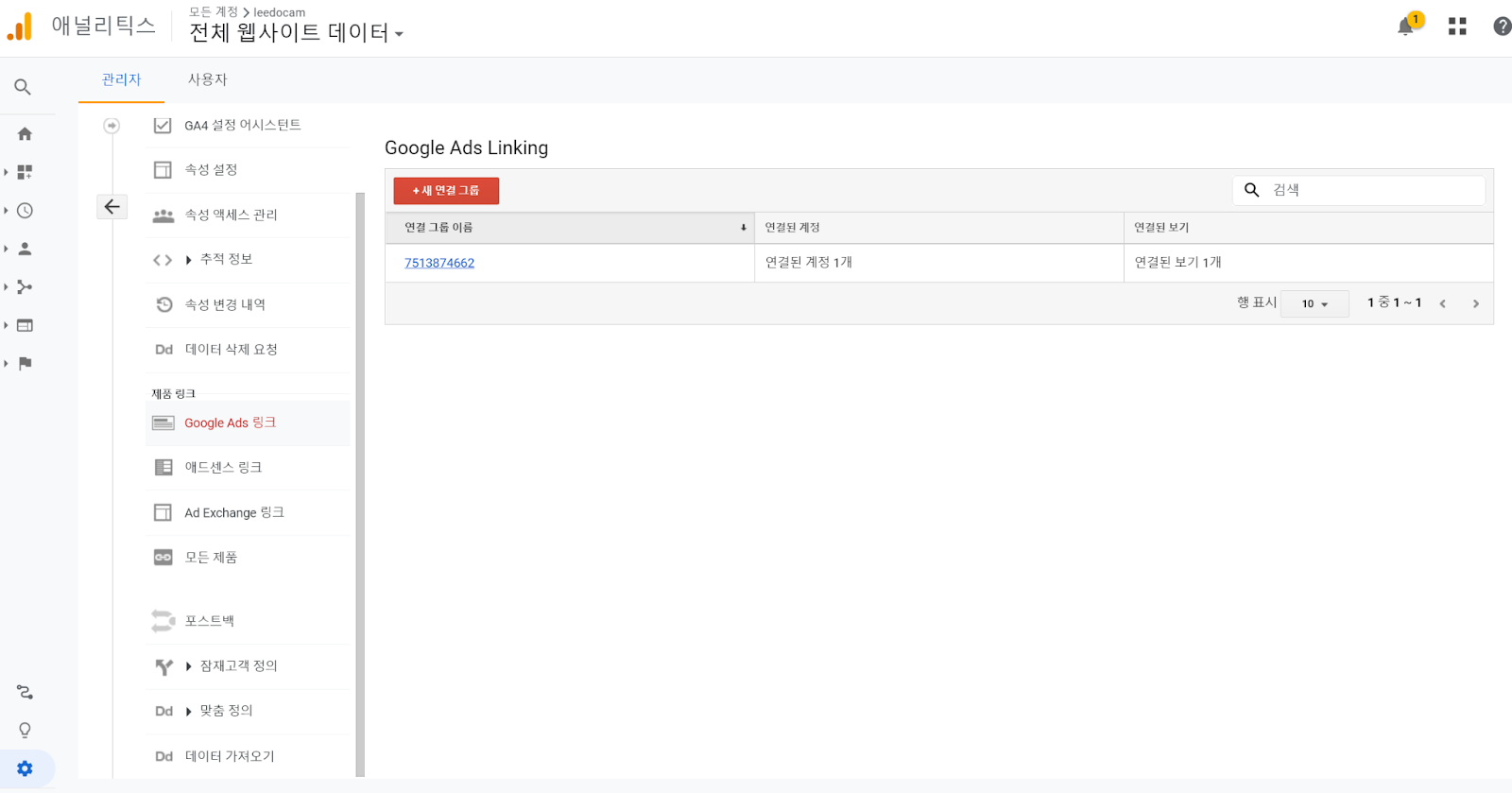
Task: Click the 연결된 계정 1개 cell
Action: tap(938, 263)
